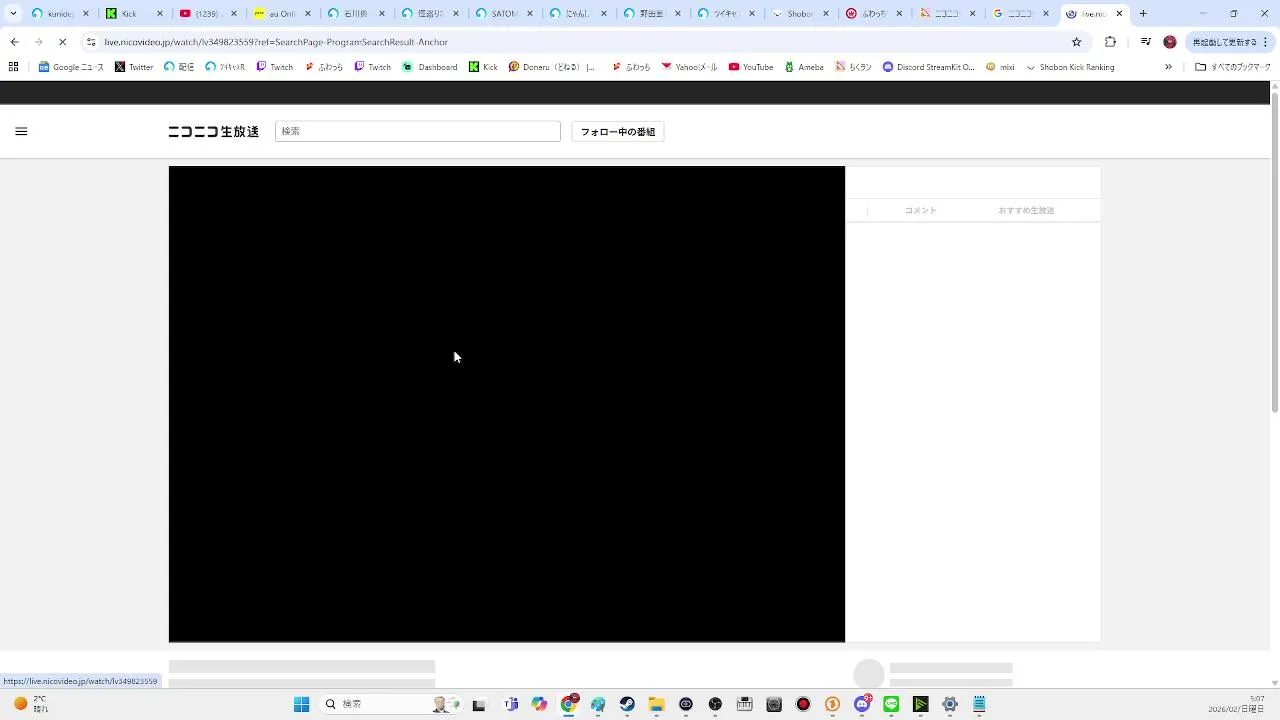Open the Google ニュース bookmark

pyautogui.click(x=71, y=67)
